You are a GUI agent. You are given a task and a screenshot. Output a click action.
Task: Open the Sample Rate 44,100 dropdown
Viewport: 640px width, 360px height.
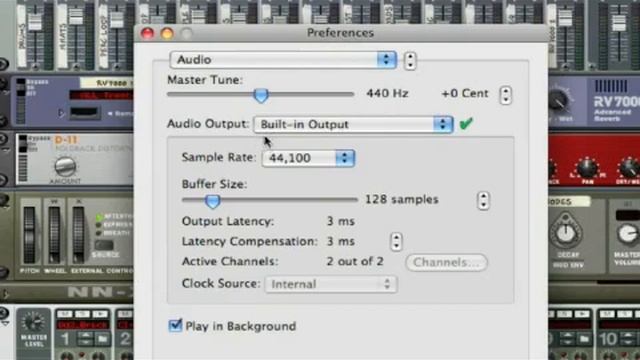coord(308,158)
